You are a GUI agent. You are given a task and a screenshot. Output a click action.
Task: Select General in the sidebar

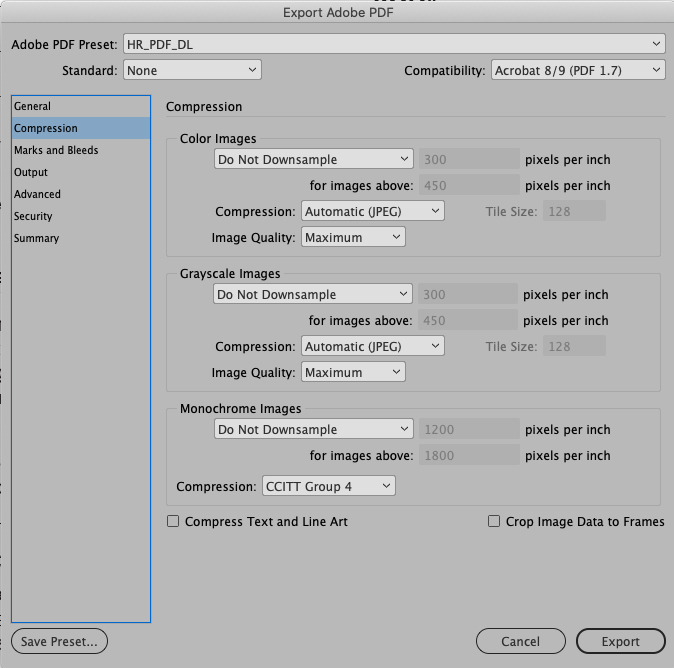tap(81, 106)
